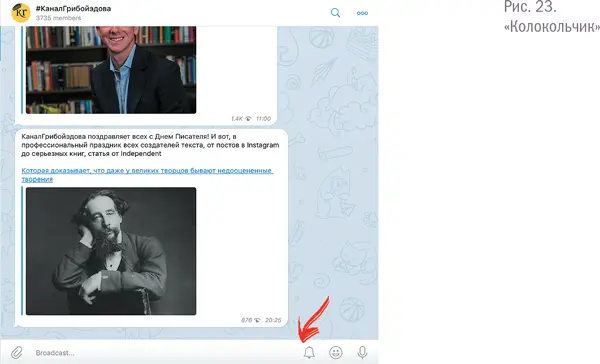Open the bookshelf man photo preview

click(x=111, y=70)
